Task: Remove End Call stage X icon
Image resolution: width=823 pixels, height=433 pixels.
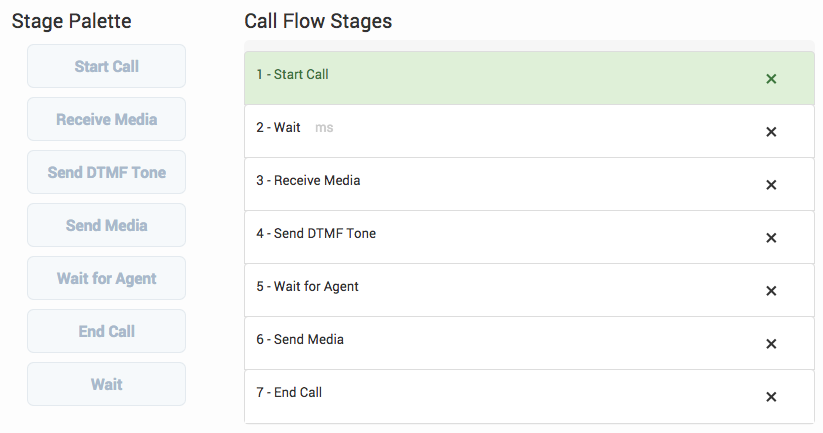Action: tap(771, 397)
